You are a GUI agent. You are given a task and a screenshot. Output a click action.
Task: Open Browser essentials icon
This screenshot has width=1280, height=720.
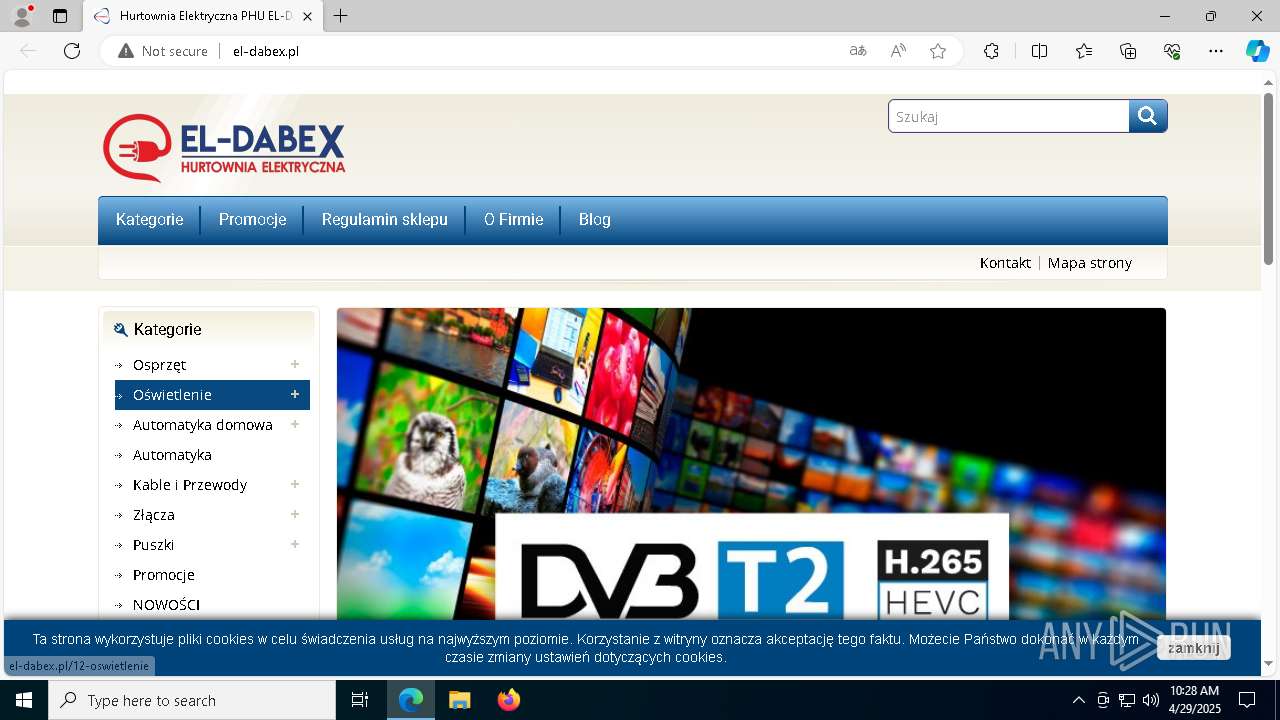pyautogui.click(x=1172, y=51)
